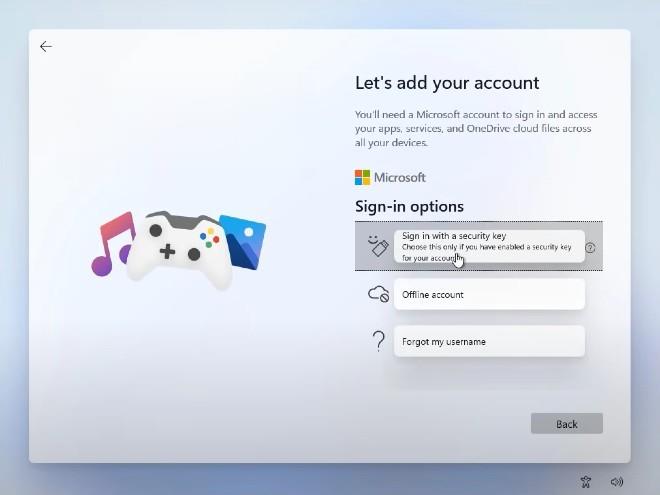Click the security key USB icon

[377, 246]
